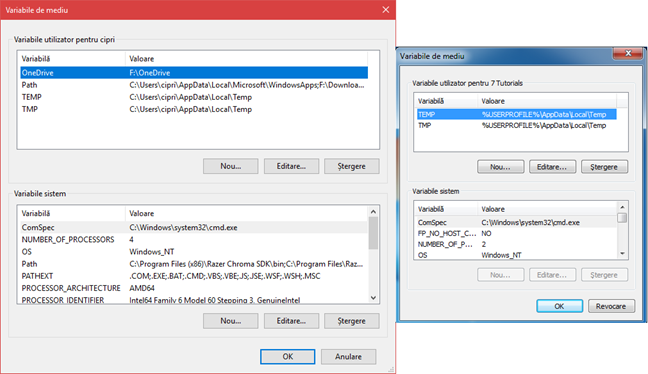Click scroll down arrow in right Variabile sistem list
The width and height of the screenshot is (648, 374).
[x=622, y=254]
